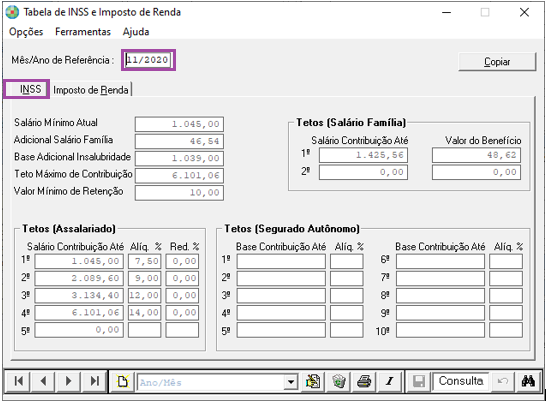
Task: Create a new record with the blank page icon
Action: coord(123,381)
